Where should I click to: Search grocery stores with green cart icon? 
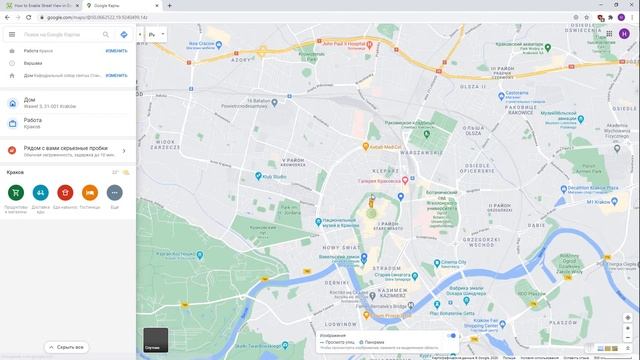(16, 193)
